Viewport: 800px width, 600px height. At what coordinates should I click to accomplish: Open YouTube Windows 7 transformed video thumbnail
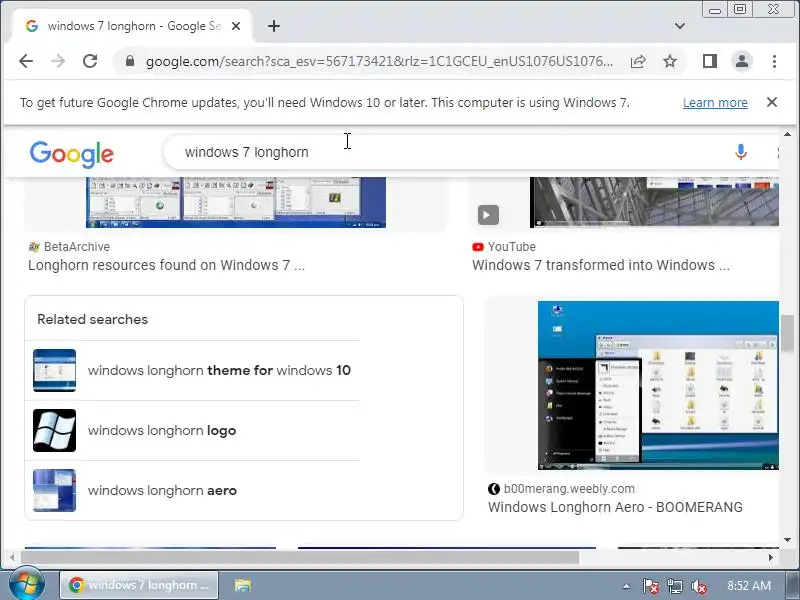coord(655,203)
